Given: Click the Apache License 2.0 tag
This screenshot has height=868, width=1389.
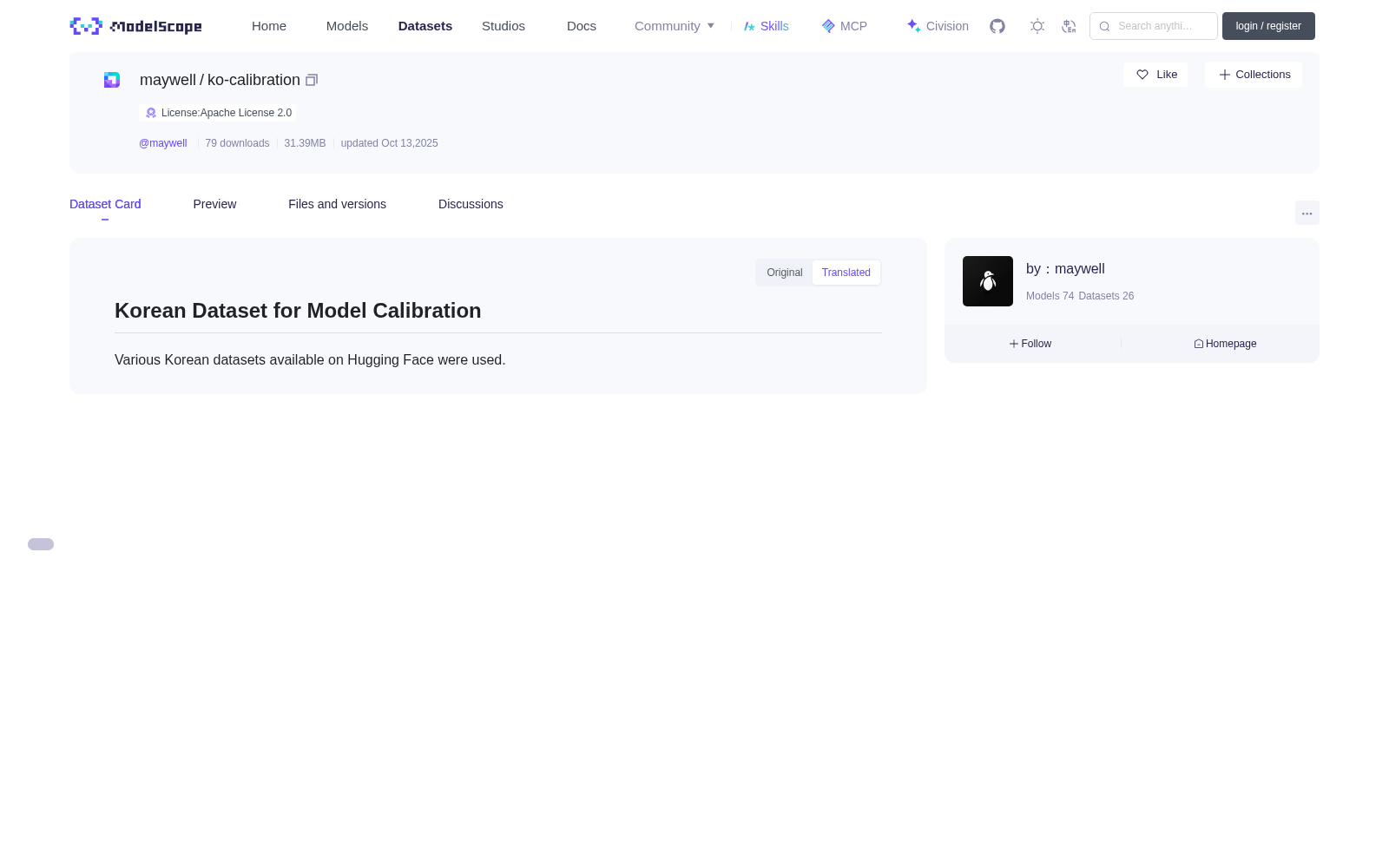Looking at the screenshot, I should [218, 113].
